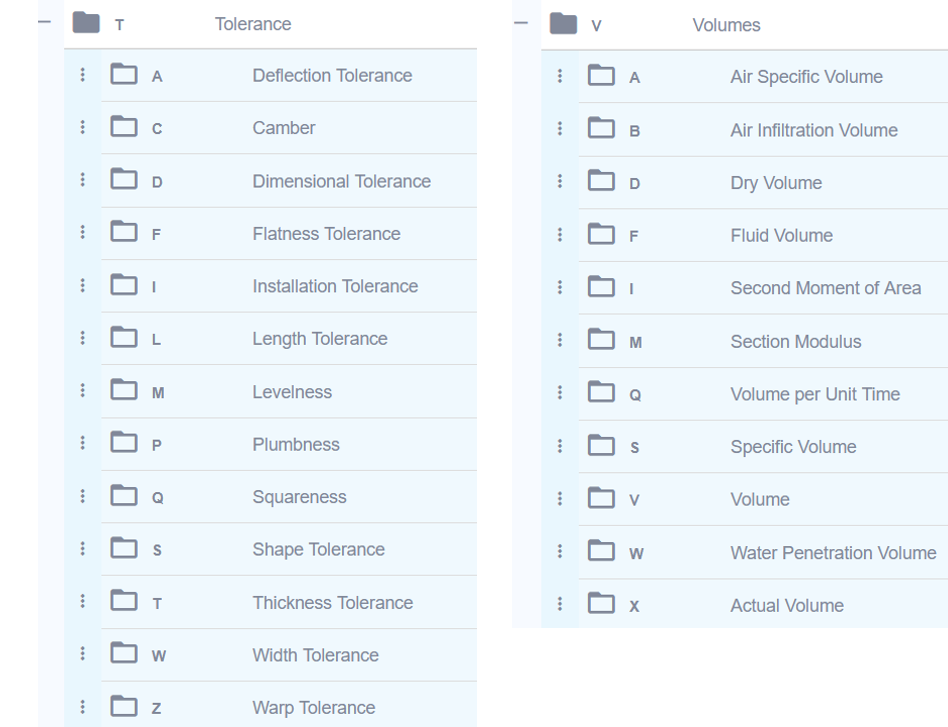Image resolution: width=948 pixels, height=727 pixels.
Task: Open the Second Moment of Area item
Action: click(x=825, y=289)
